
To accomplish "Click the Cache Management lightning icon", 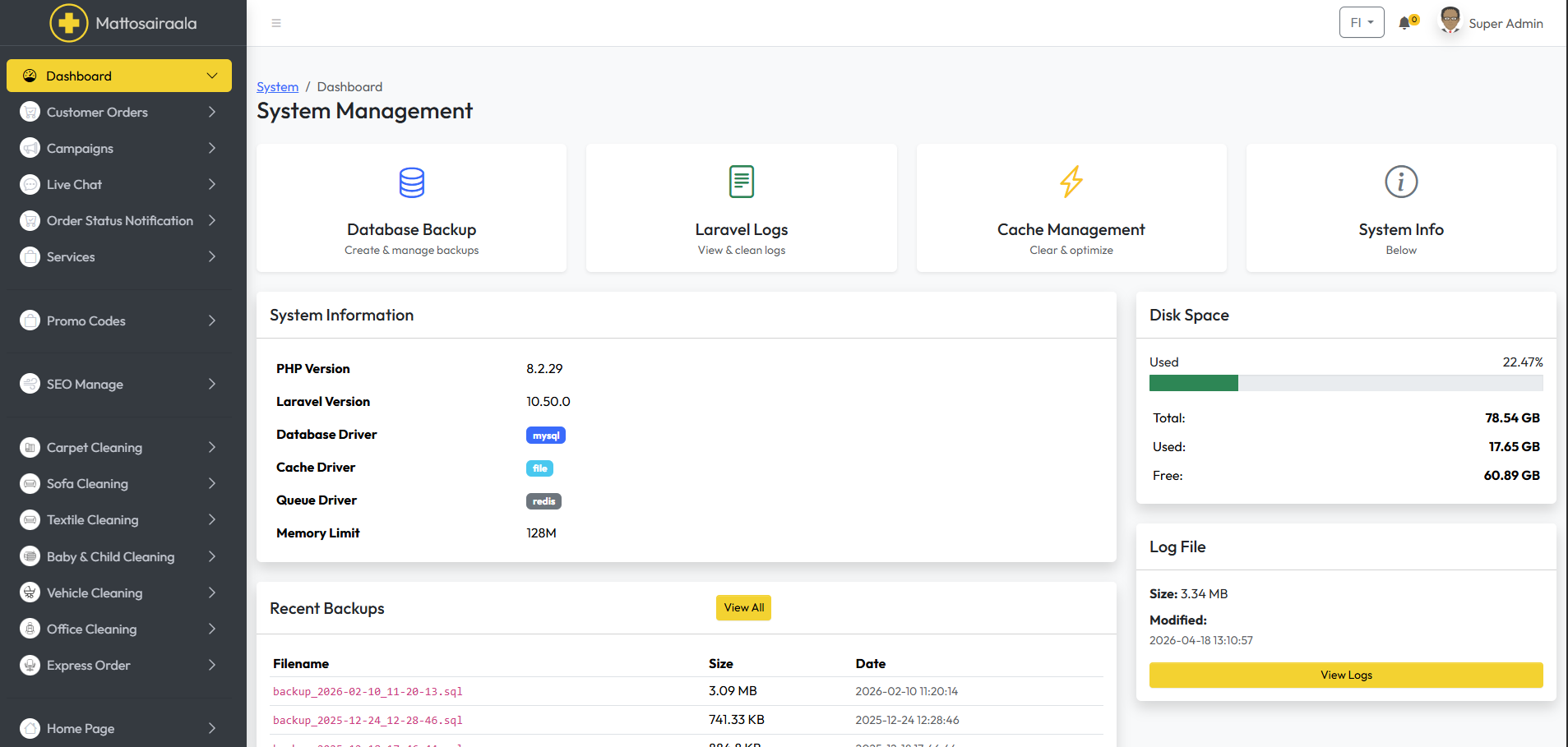I will tap(1071, 182).
